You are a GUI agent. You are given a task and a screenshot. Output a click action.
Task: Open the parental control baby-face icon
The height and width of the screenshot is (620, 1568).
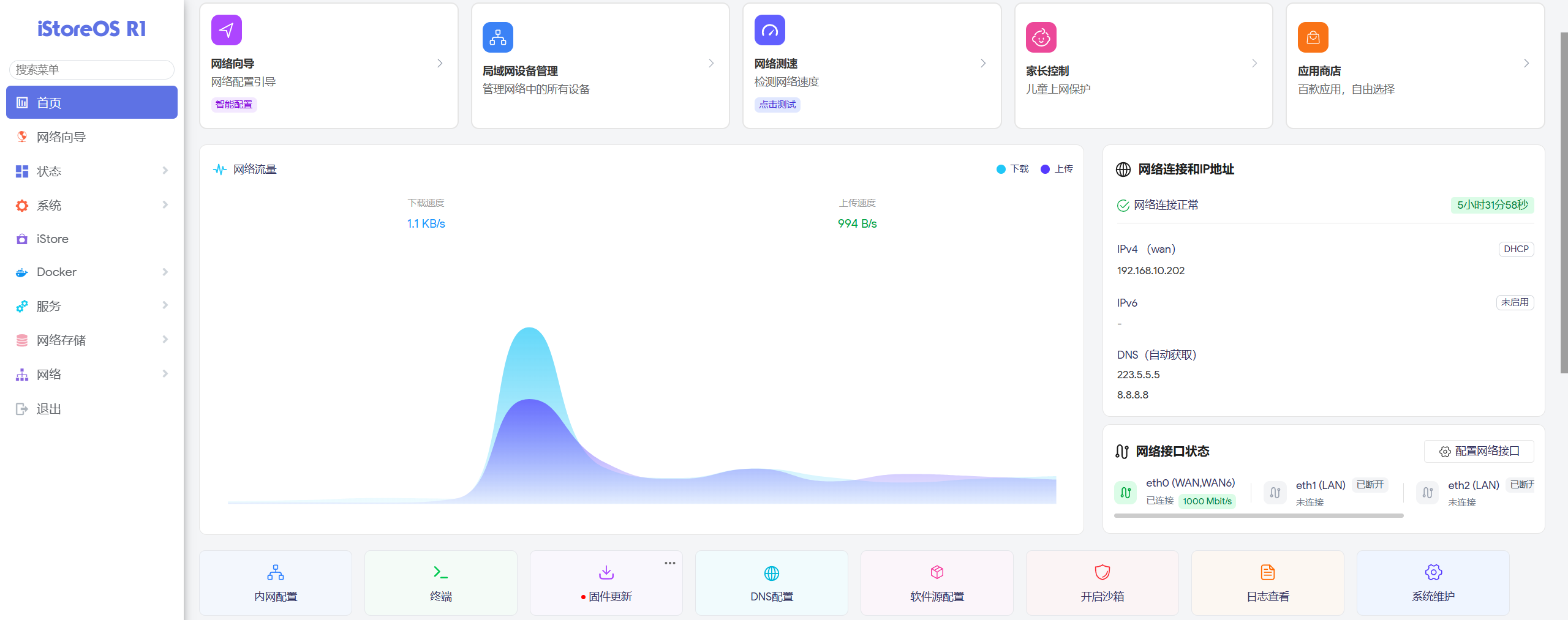(x=1041, y=37)
